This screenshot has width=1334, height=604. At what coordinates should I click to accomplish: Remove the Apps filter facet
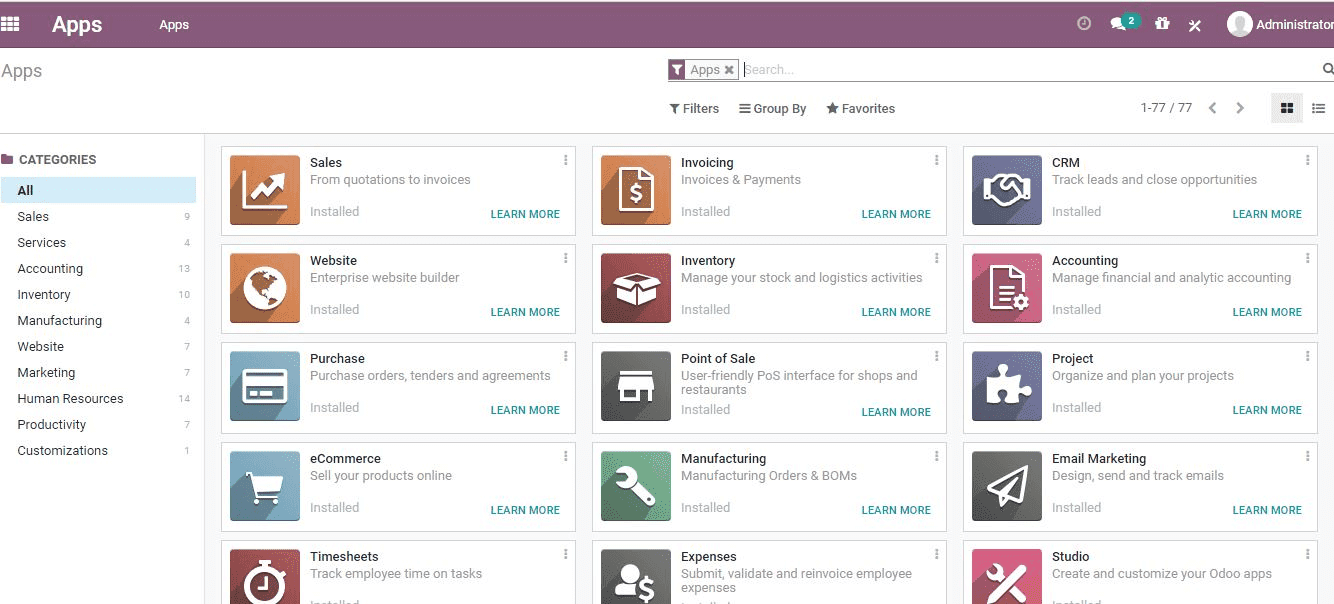point(729,70)
